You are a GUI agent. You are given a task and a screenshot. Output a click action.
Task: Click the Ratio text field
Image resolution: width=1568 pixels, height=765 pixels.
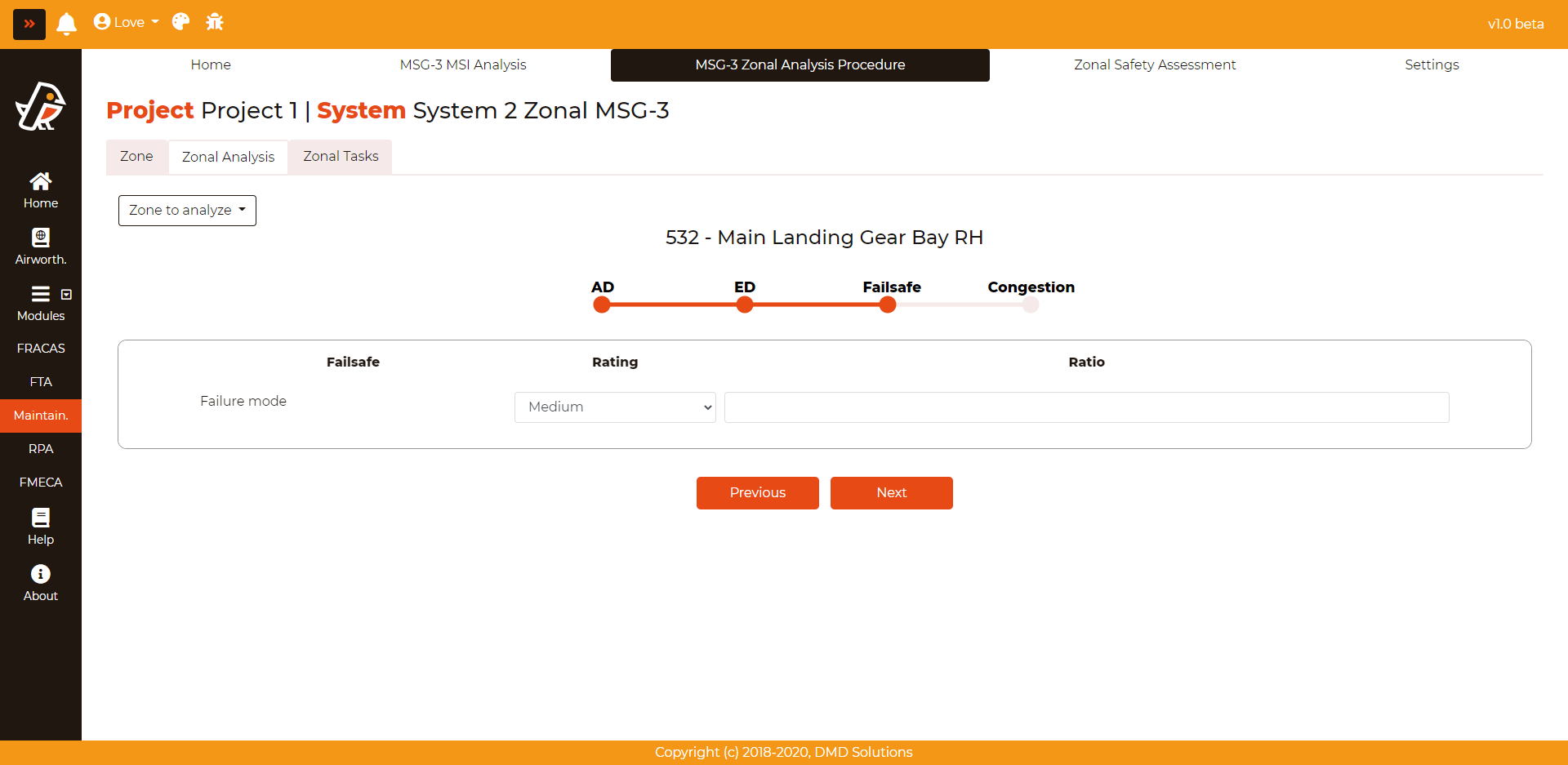[x=1086, y=407]
